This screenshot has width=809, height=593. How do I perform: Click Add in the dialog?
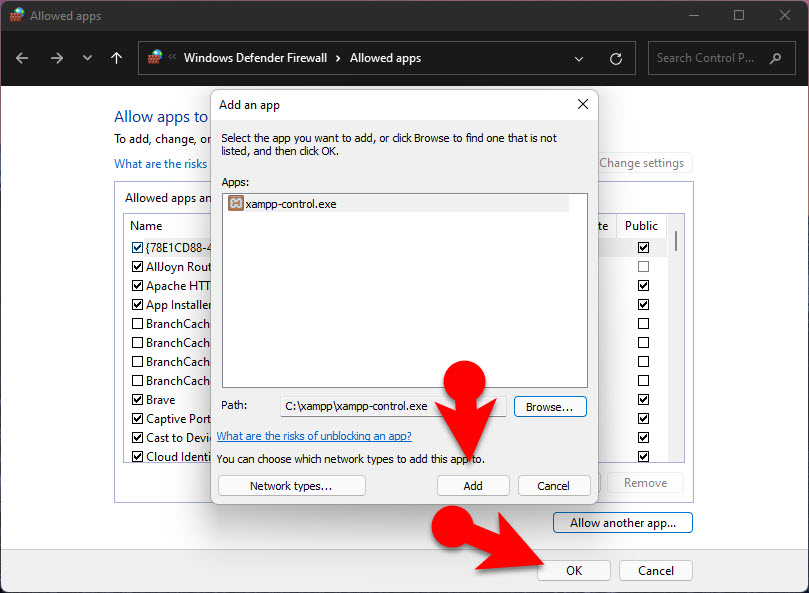pyautogui.click(x=473, y=486)
